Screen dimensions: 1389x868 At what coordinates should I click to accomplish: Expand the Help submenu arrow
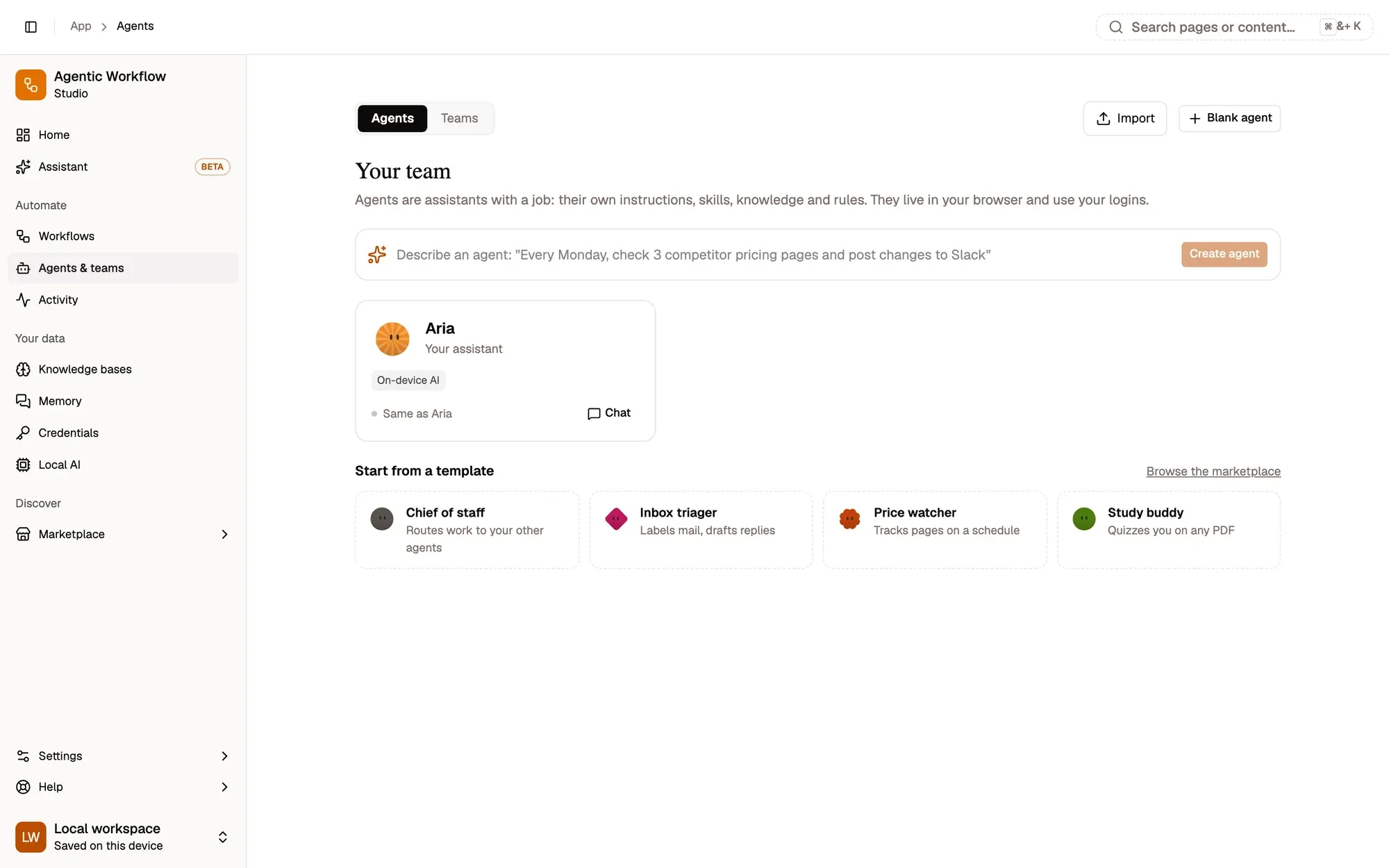(224, 787)
